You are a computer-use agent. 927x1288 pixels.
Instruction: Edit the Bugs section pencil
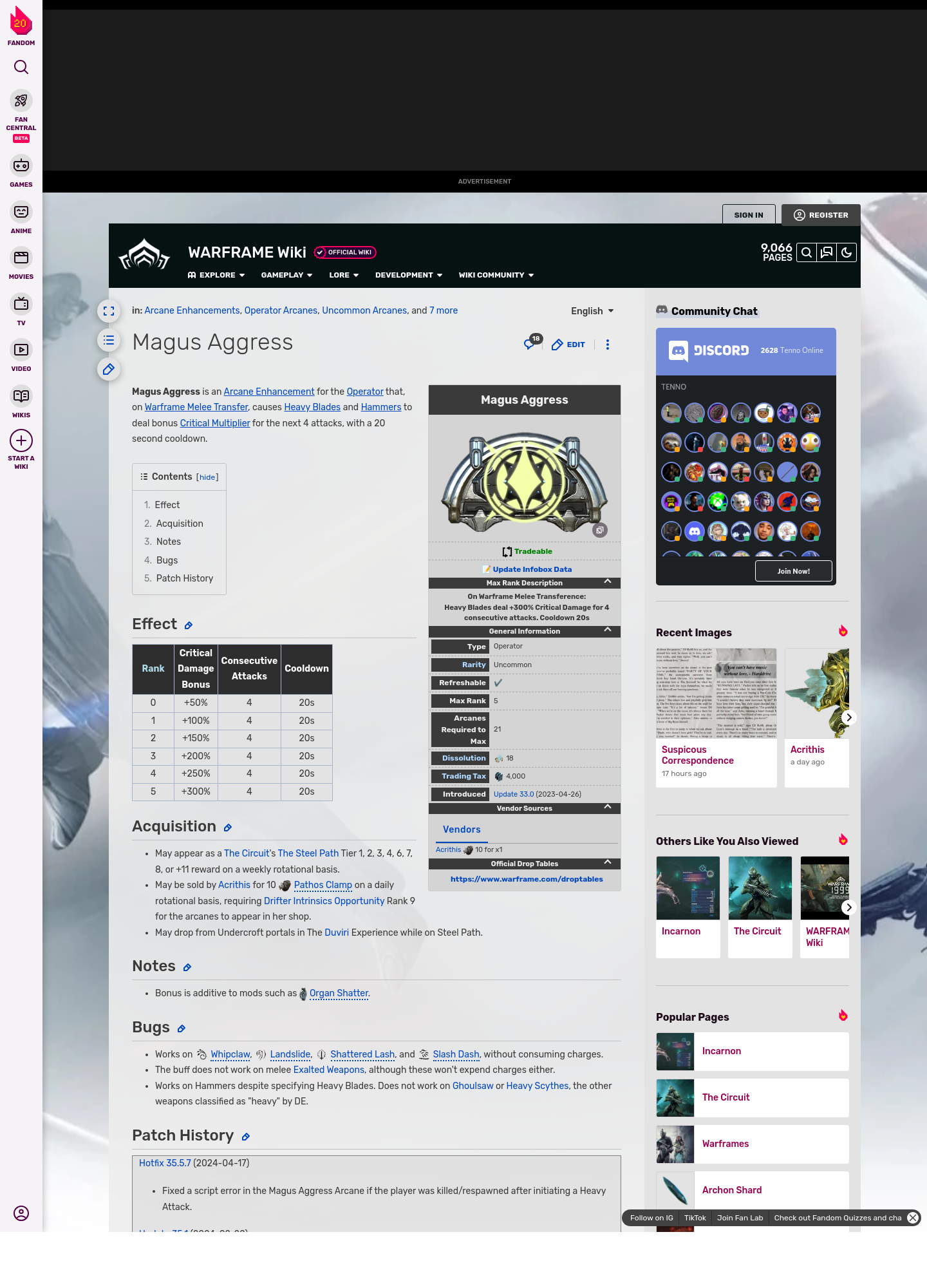tap(182, 1028)
